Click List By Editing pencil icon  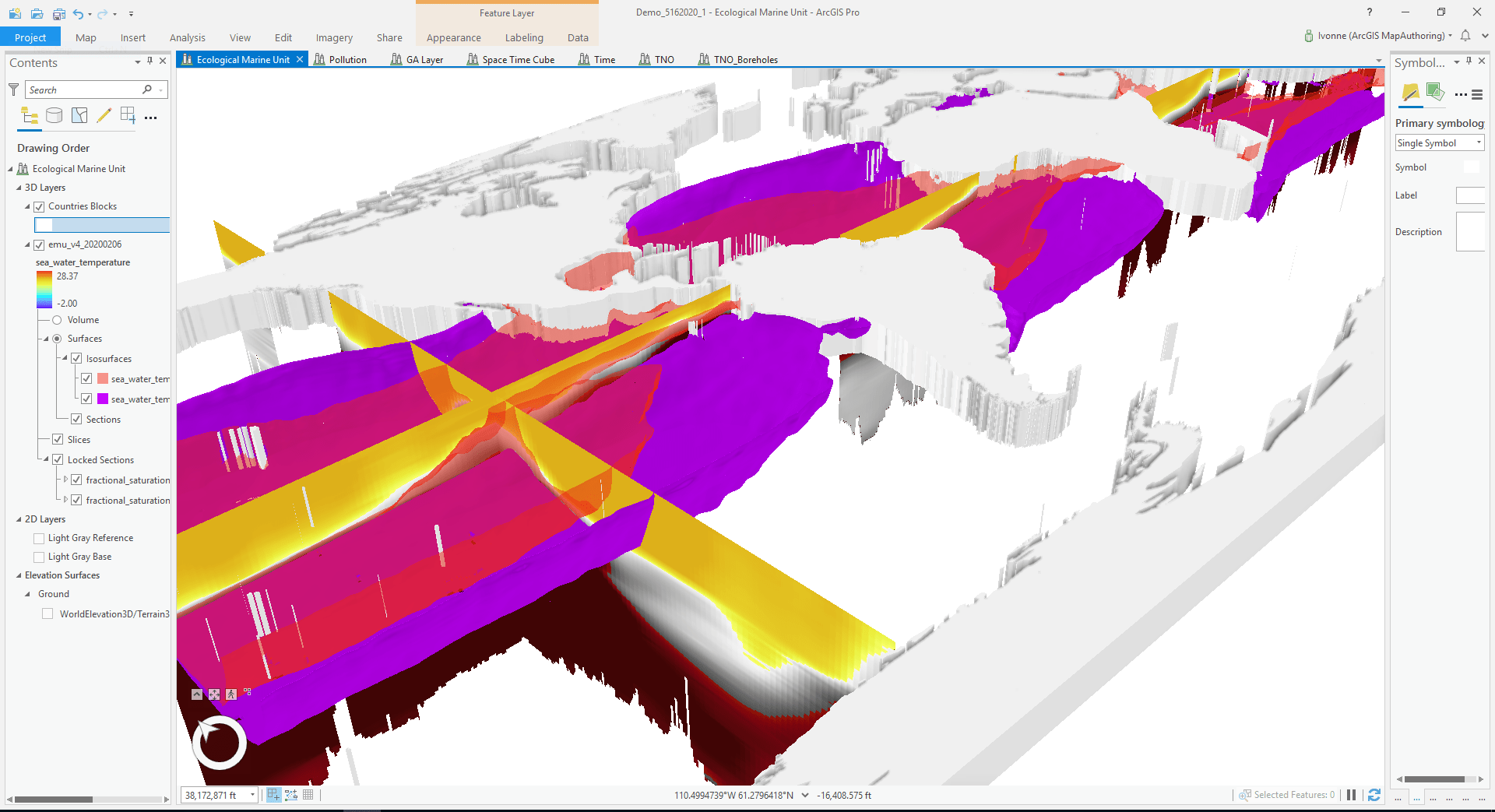pyautogui.click(x=104, y=116)
